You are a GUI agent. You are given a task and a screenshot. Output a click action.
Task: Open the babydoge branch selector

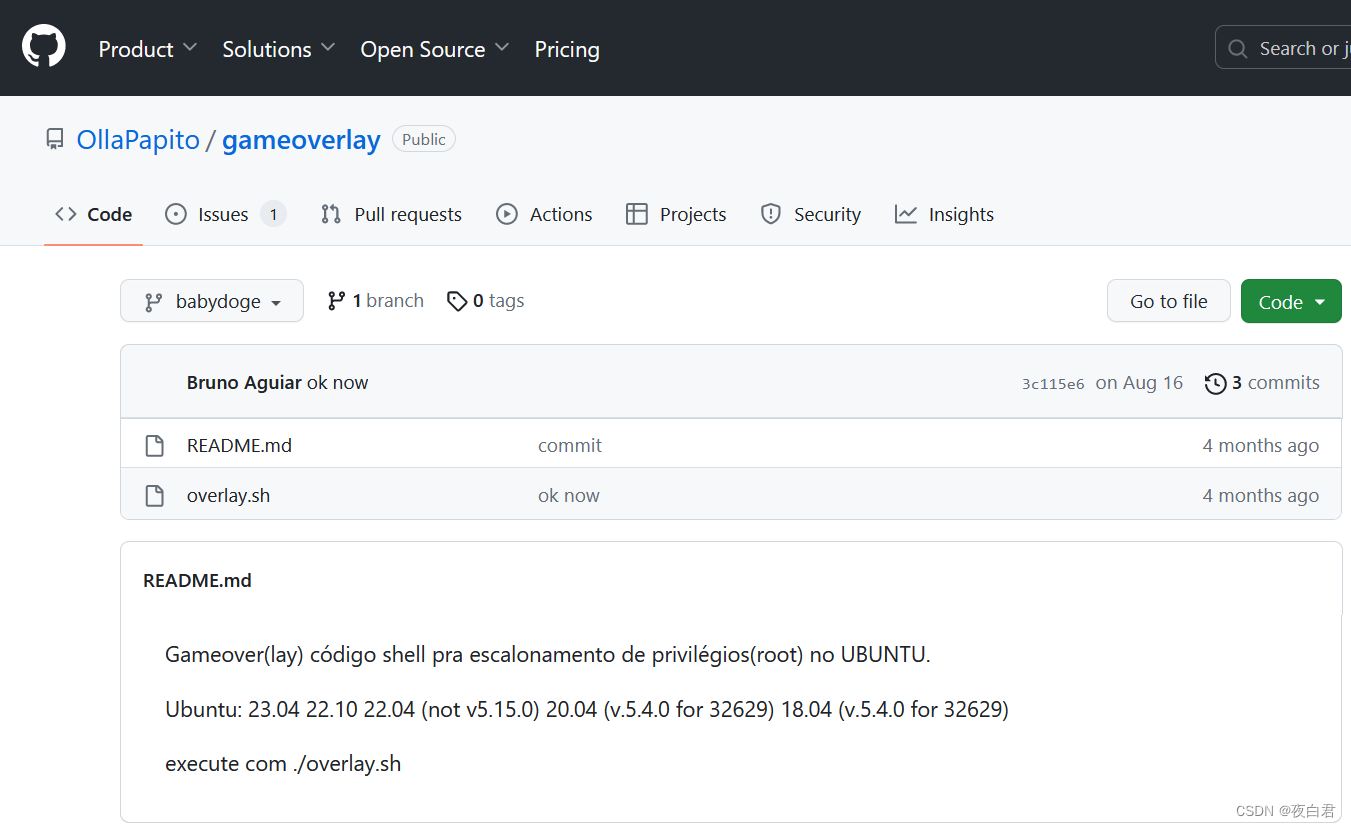212,301
